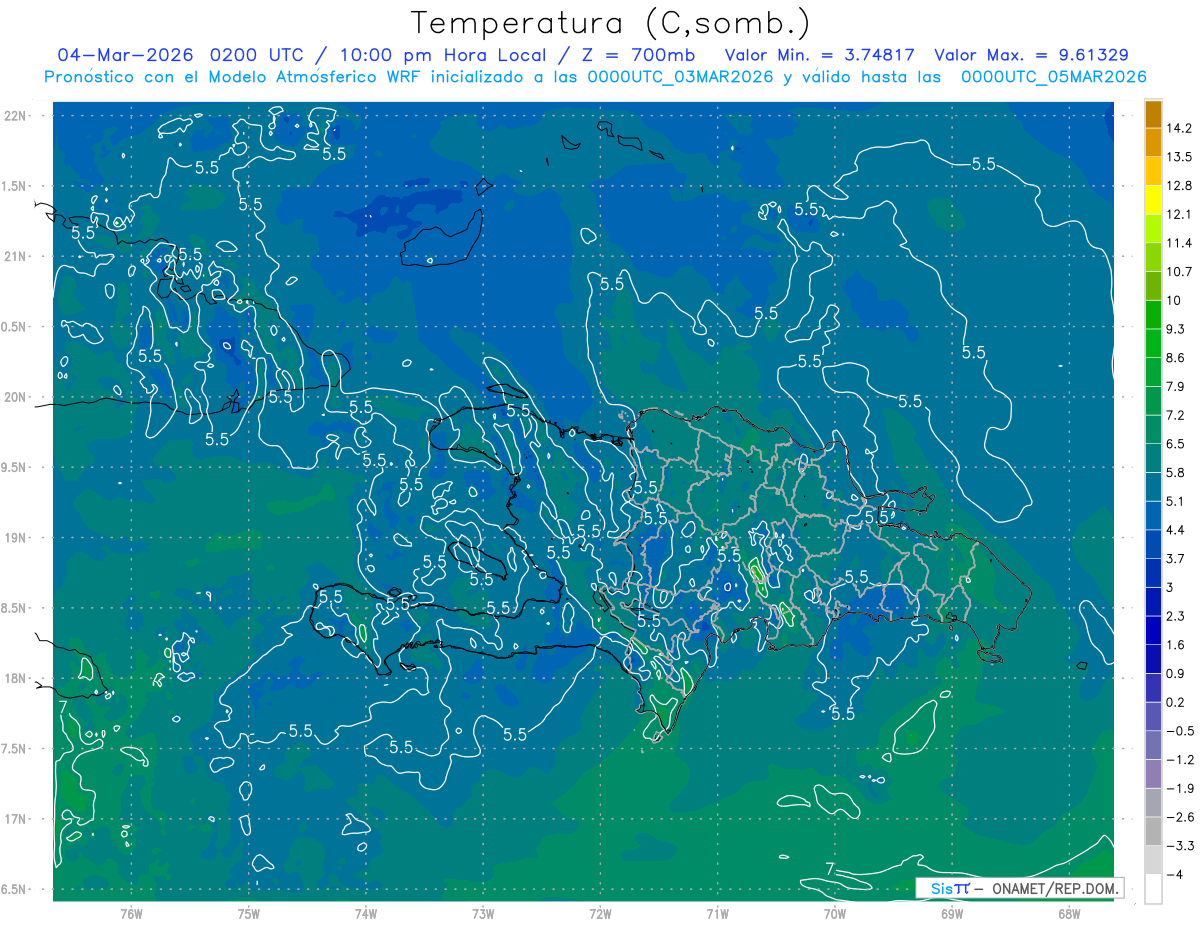Image resolution: width=1200 pixels, height=927 pixels.
Task: Click the '72W' longitude axis label
Action: point(600,913)
